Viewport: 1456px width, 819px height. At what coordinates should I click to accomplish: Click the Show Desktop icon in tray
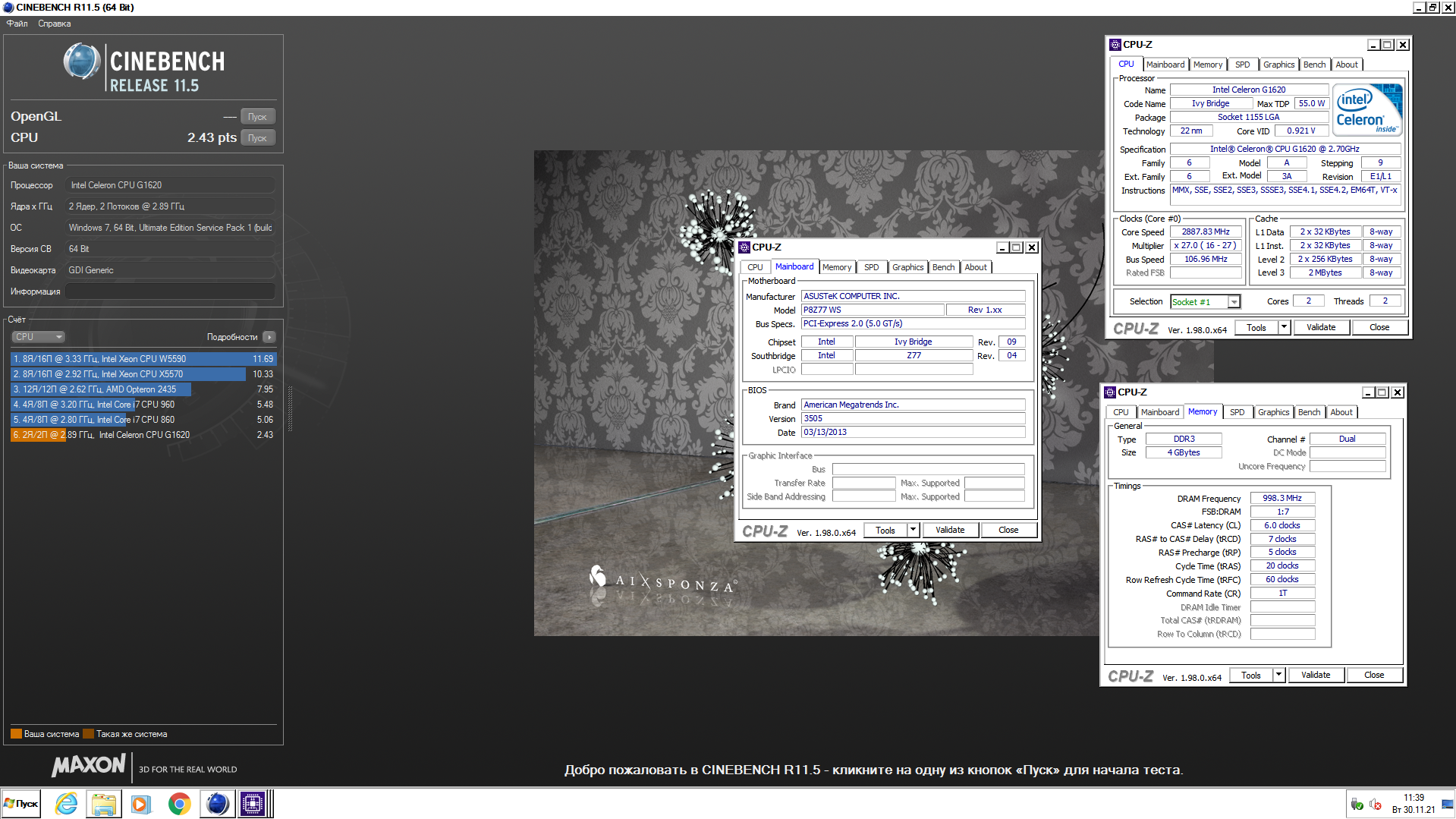[x=1448, y=804]
